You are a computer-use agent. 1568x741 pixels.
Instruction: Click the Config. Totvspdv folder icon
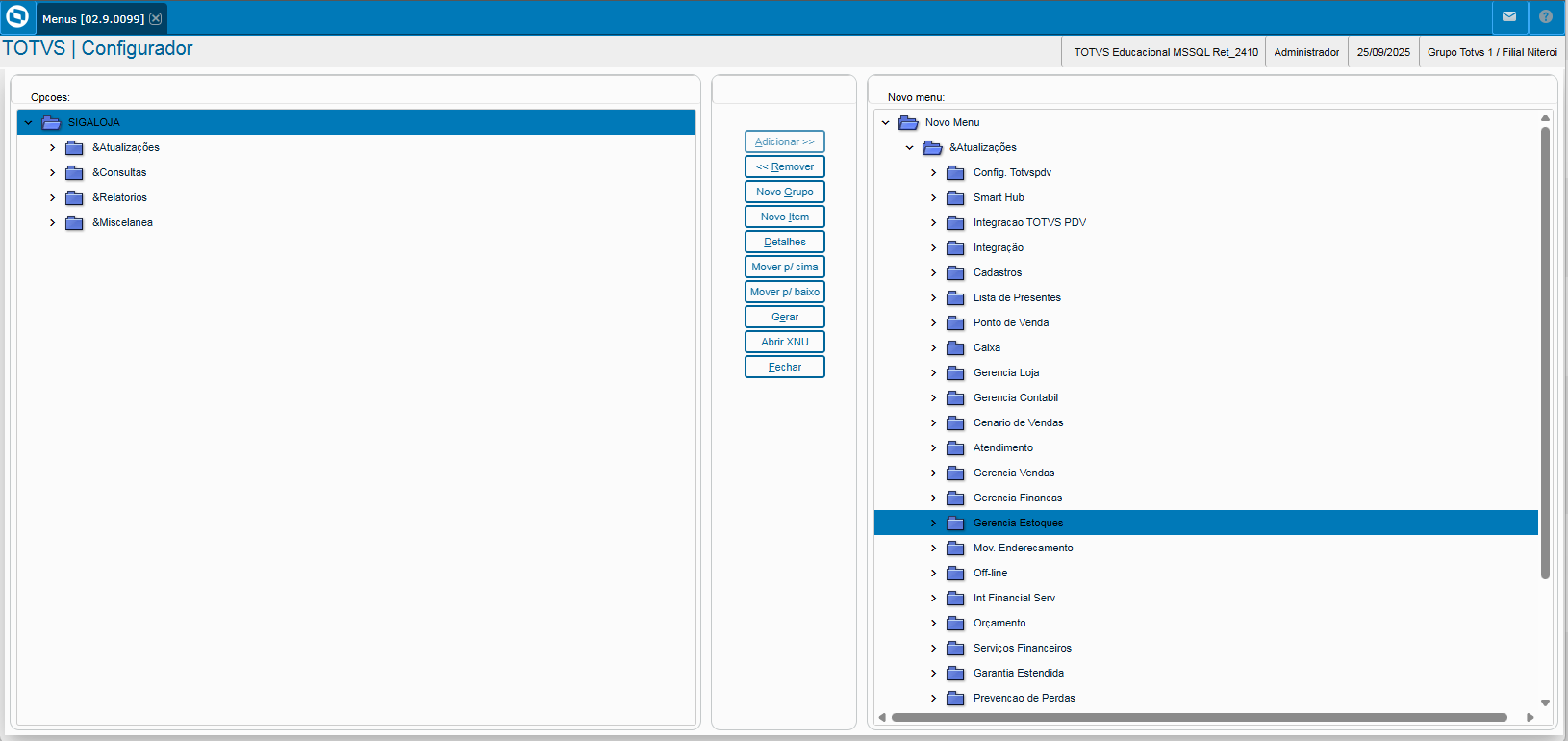point(955,172)
